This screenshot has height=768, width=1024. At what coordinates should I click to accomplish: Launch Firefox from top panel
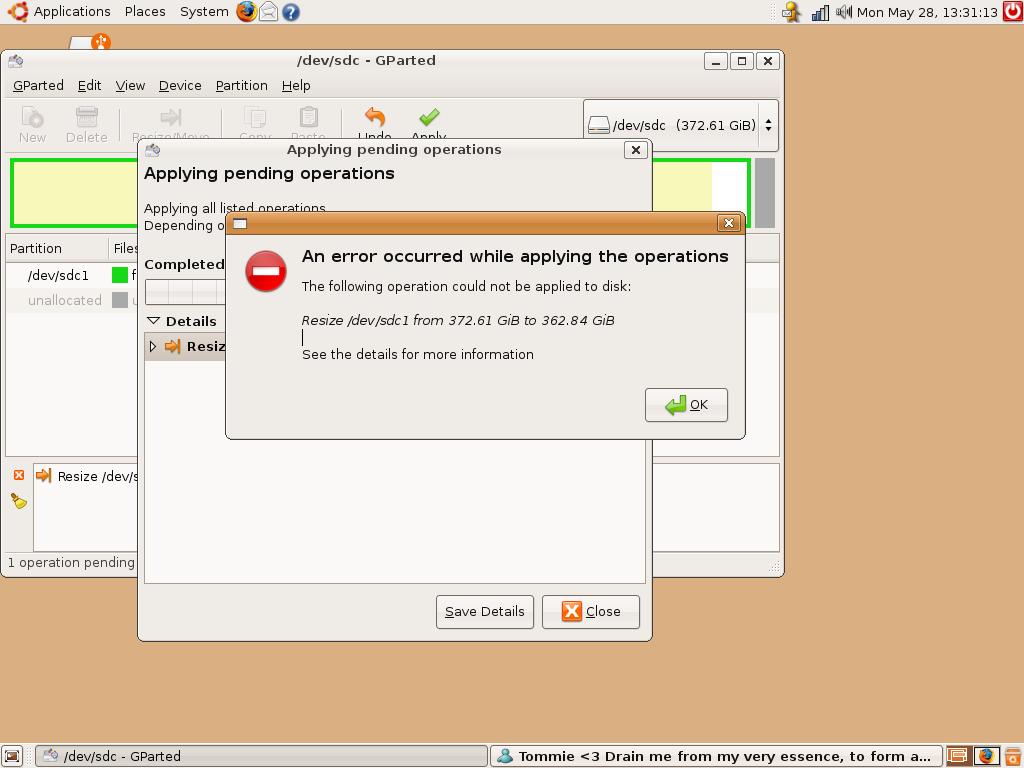[246, 12]
